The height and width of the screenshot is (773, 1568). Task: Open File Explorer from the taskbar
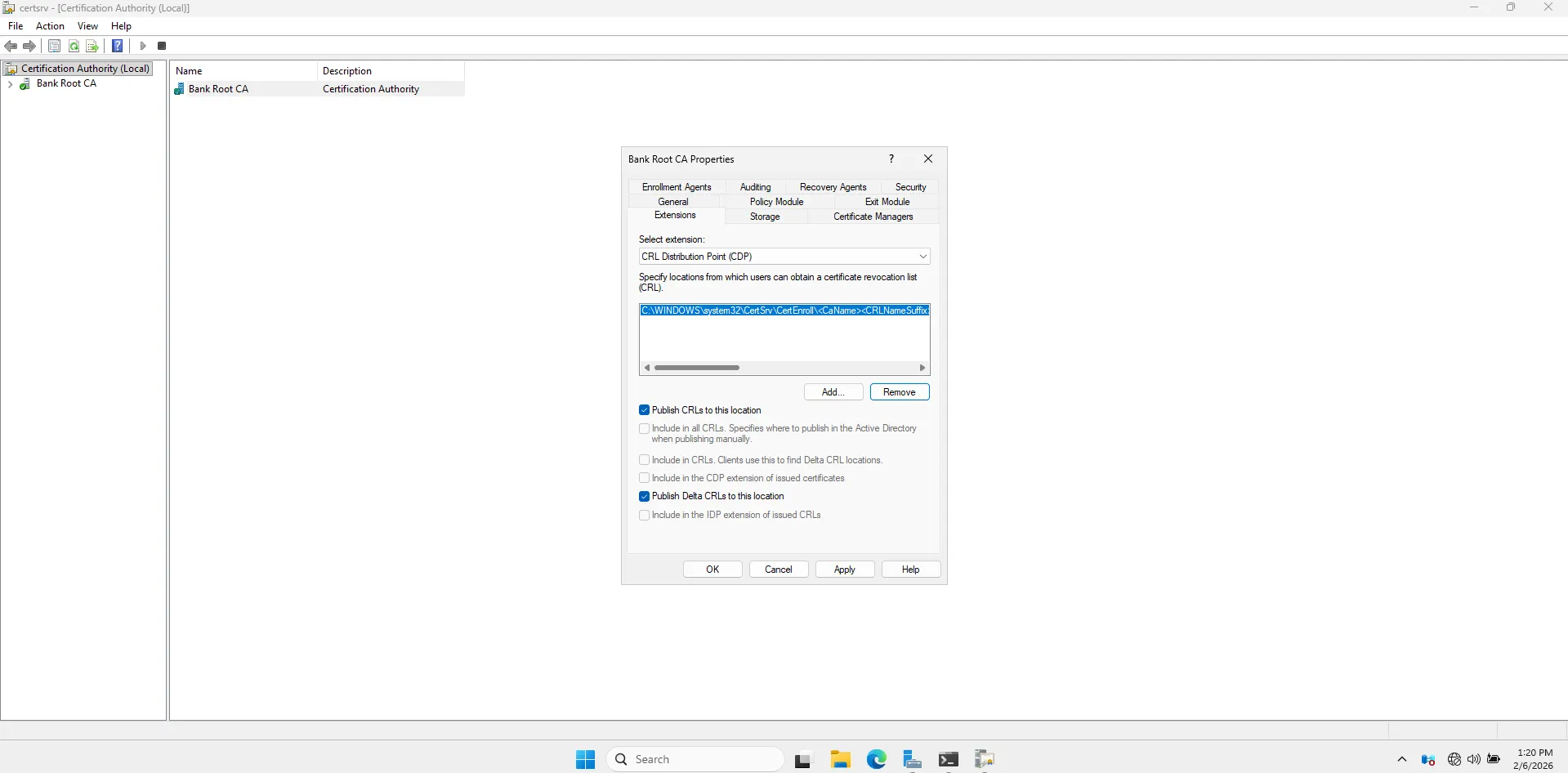click(x=841, y=759)
